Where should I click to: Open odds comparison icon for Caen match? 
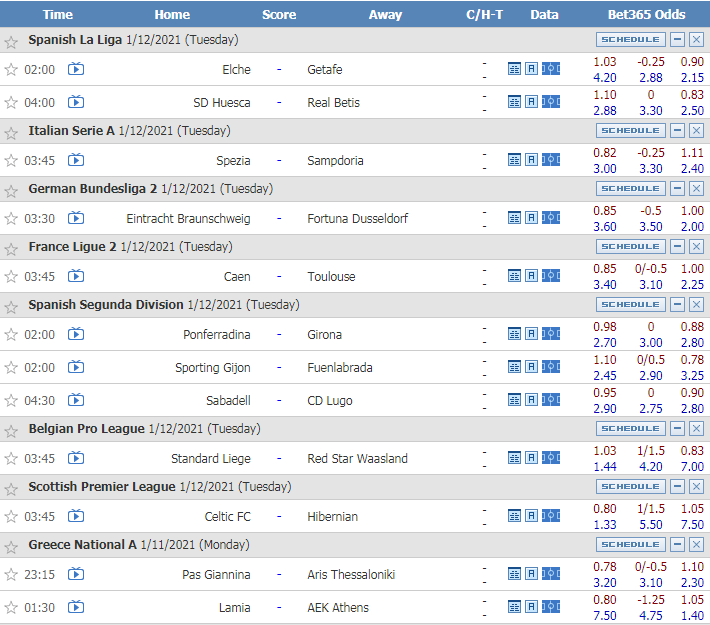(x=551, y=275)
